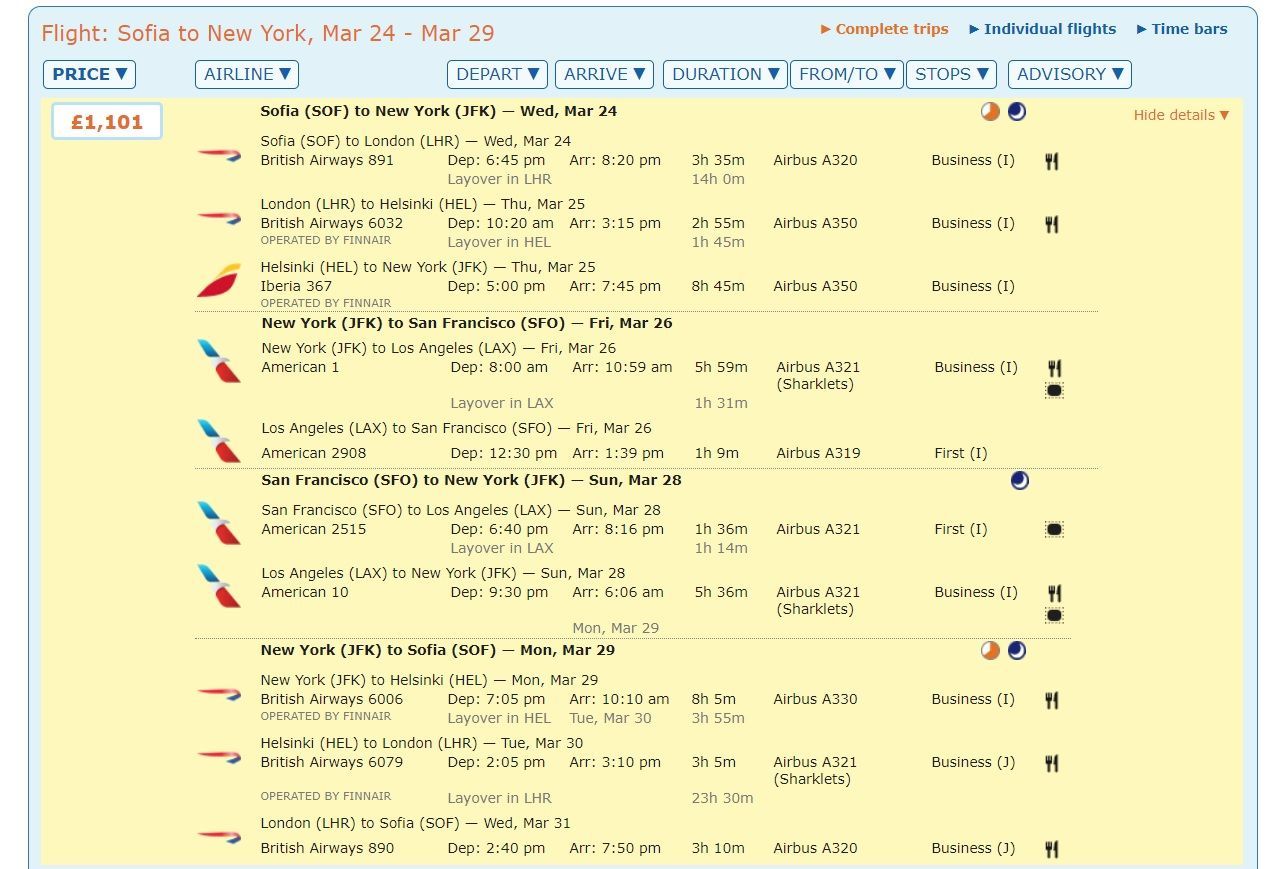
Task: Click the meal icon for British Airways 6079
Action: [1052, 763]
